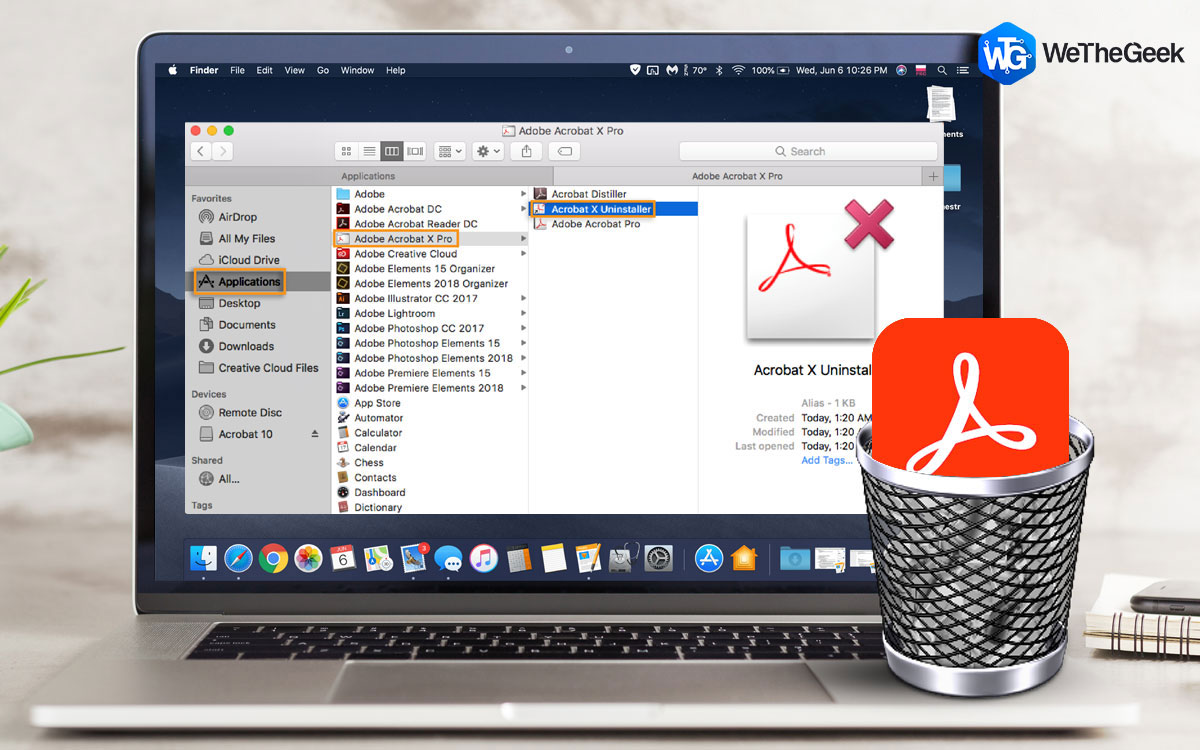The height and width of the screenshot is (750, 1200).
Task: Open Calendar icon in the Dock
Action: 343,558
